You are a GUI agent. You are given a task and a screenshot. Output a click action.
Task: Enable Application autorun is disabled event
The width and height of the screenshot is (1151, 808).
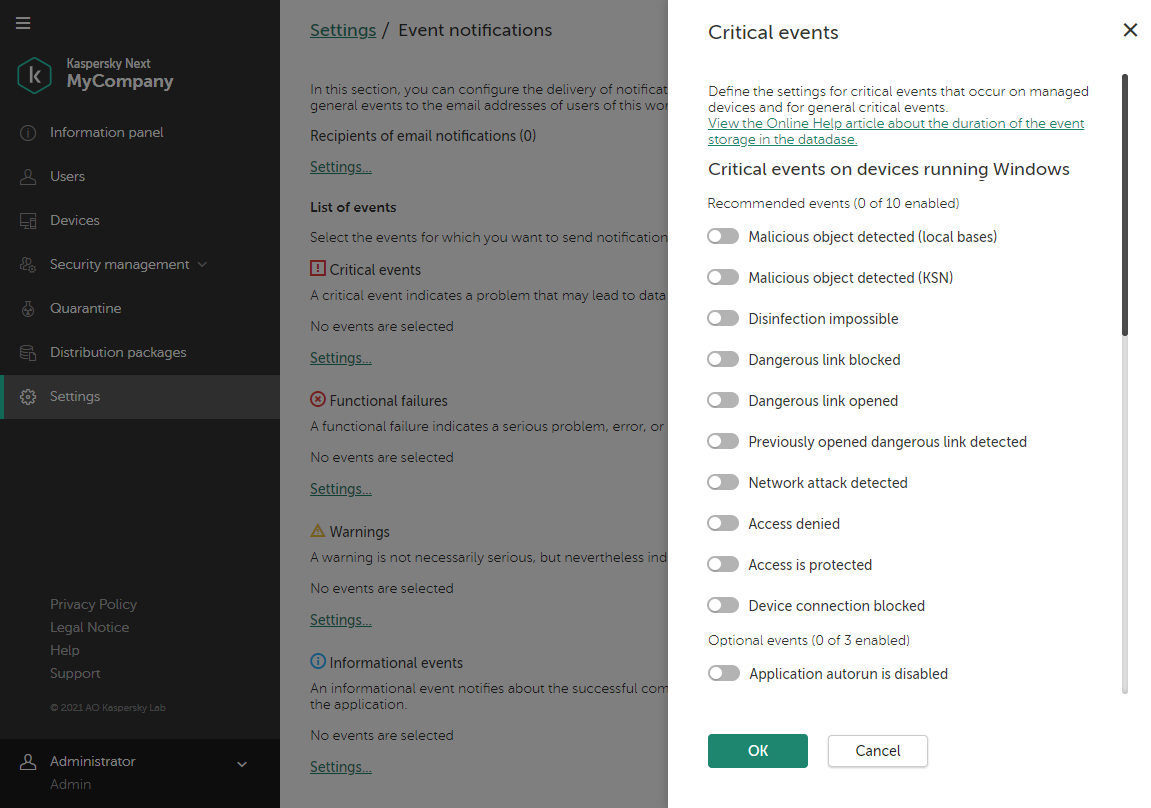(723, 673)
